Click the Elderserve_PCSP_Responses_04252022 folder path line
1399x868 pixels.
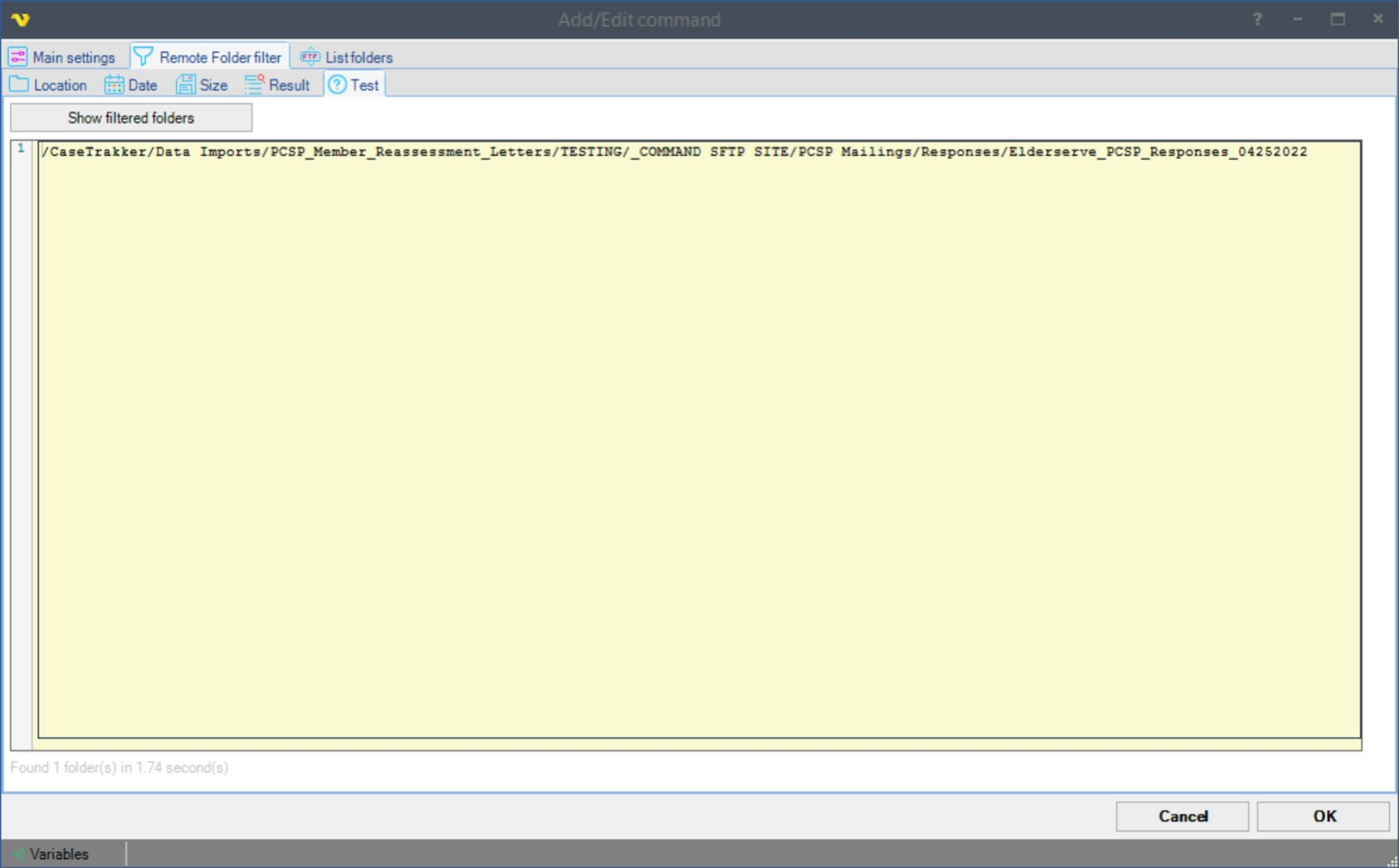(x=675, y=152)
